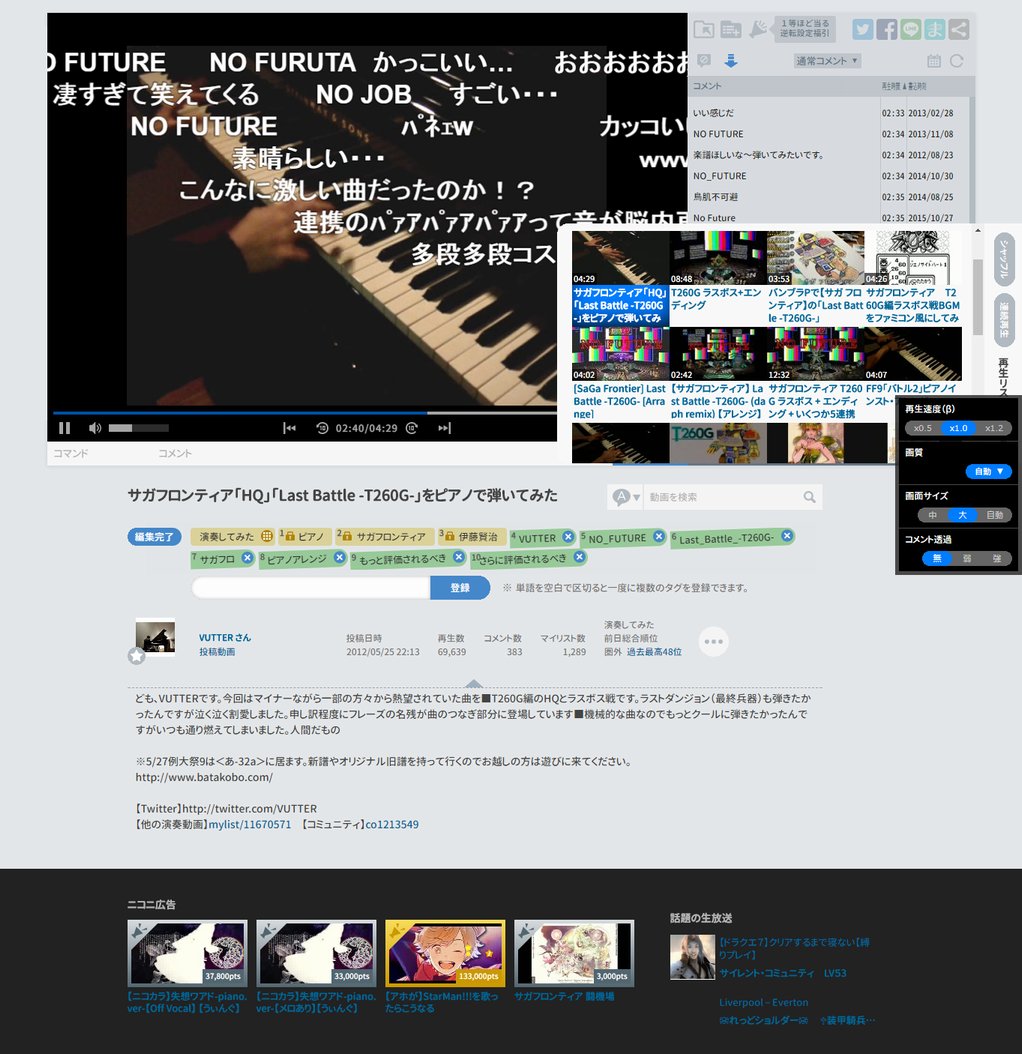Add video to mylist icon
1022x1054 pixels.
pos(731,29)
